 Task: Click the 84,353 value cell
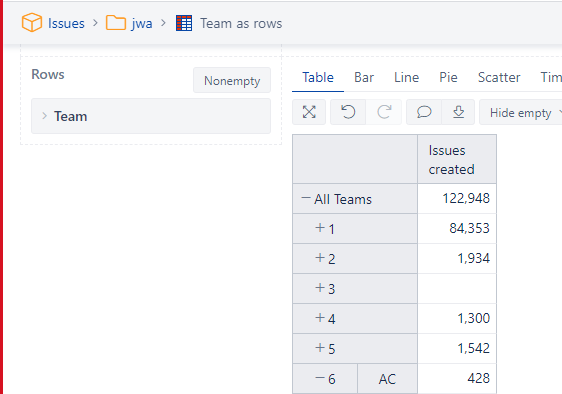point(457,229)
